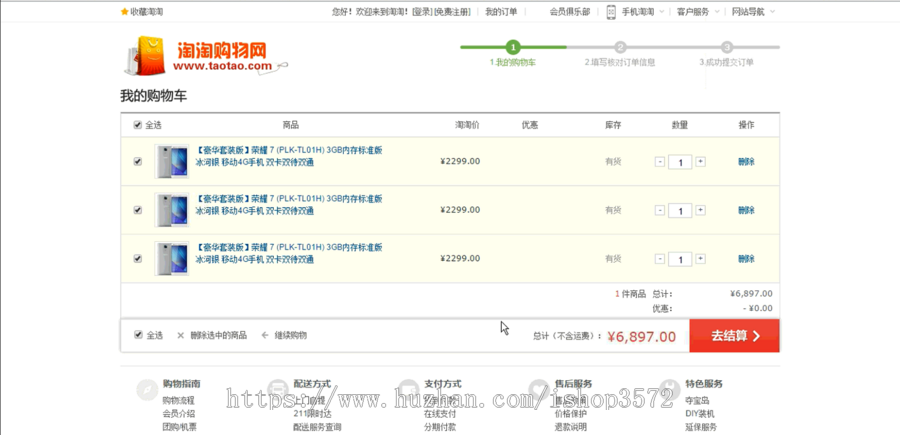Open the 在线支付 footer link

click(x=440, y=414)
